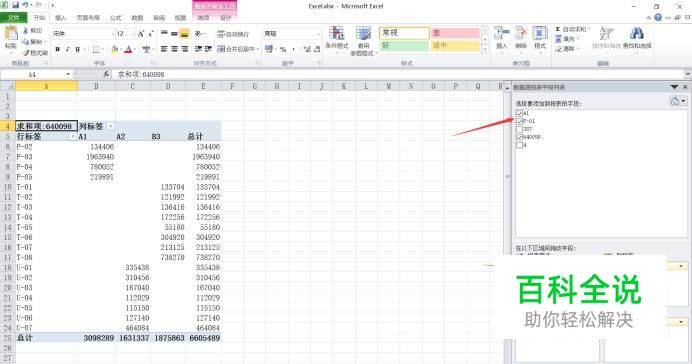Viewport: 692px width, 364px height.
Task: Select the row label cell P-02
Action: point(46,147)
